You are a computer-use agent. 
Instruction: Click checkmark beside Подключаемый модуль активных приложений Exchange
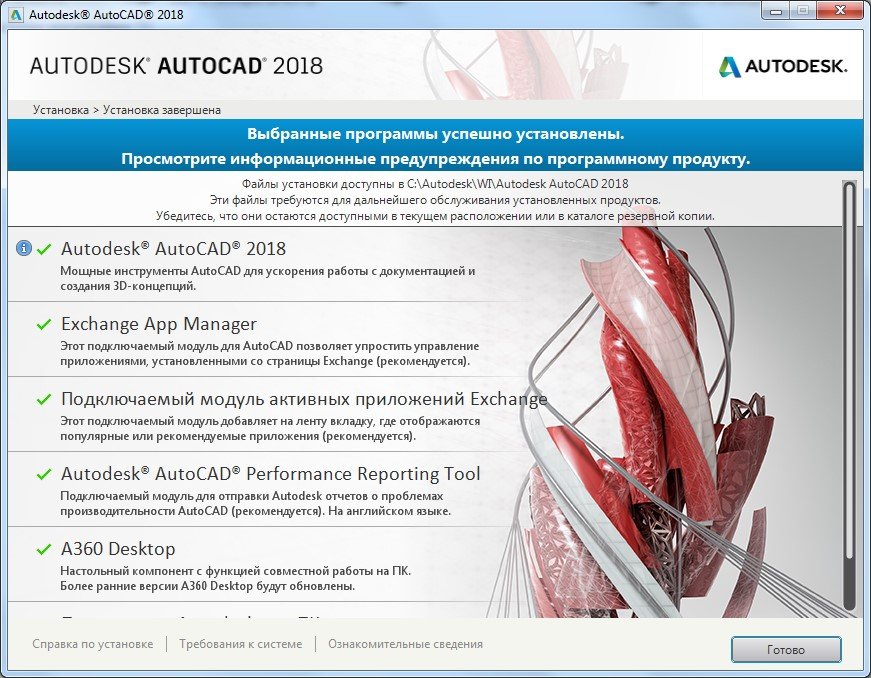click(x=44, y=399)
